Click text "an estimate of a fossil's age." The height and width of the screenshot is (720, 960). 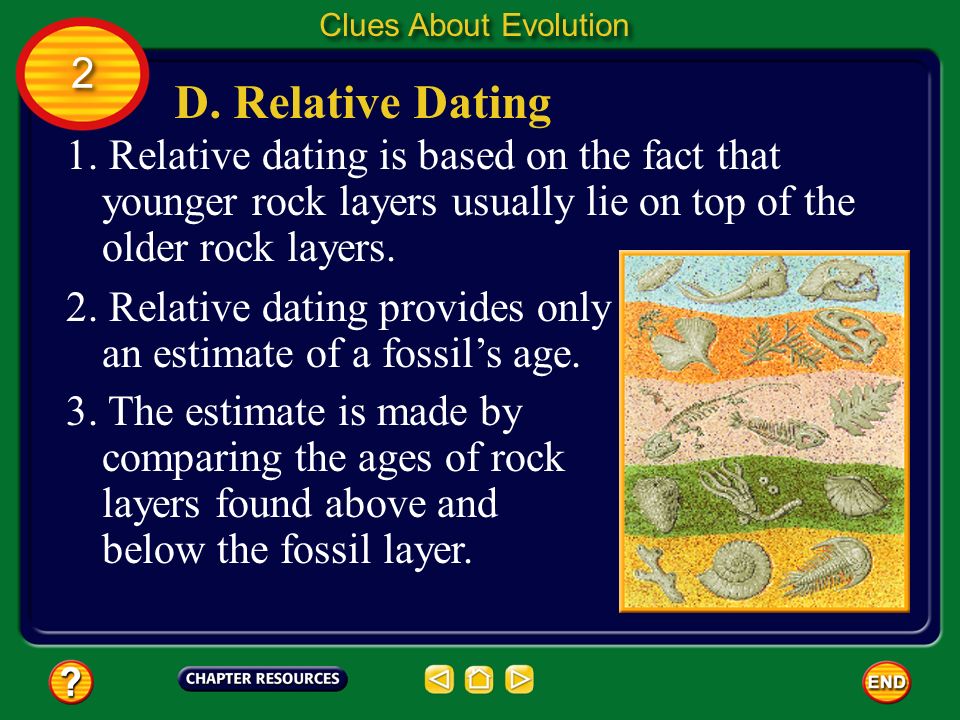point(340,354)
